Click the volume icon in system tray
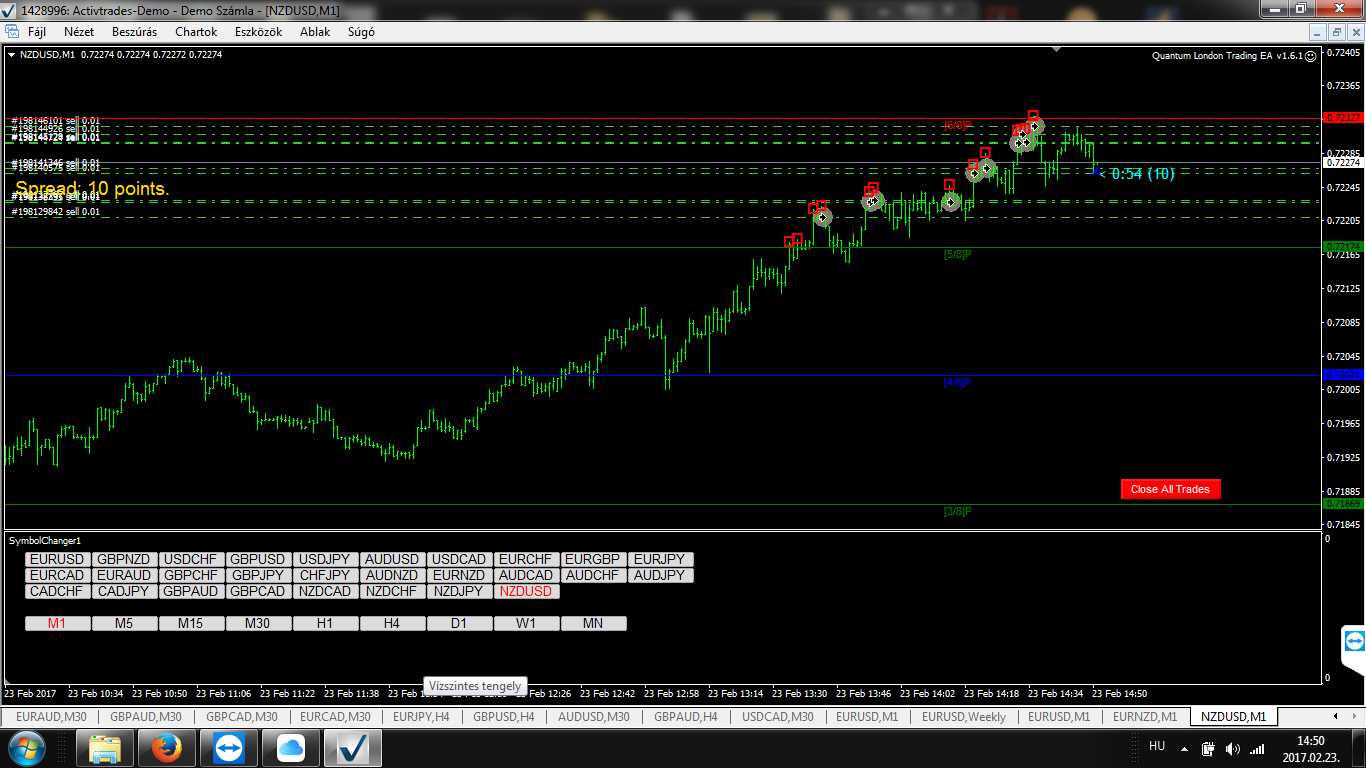Image resolution: width=1366 pixels, height=768 pixels. (1232, 748)
